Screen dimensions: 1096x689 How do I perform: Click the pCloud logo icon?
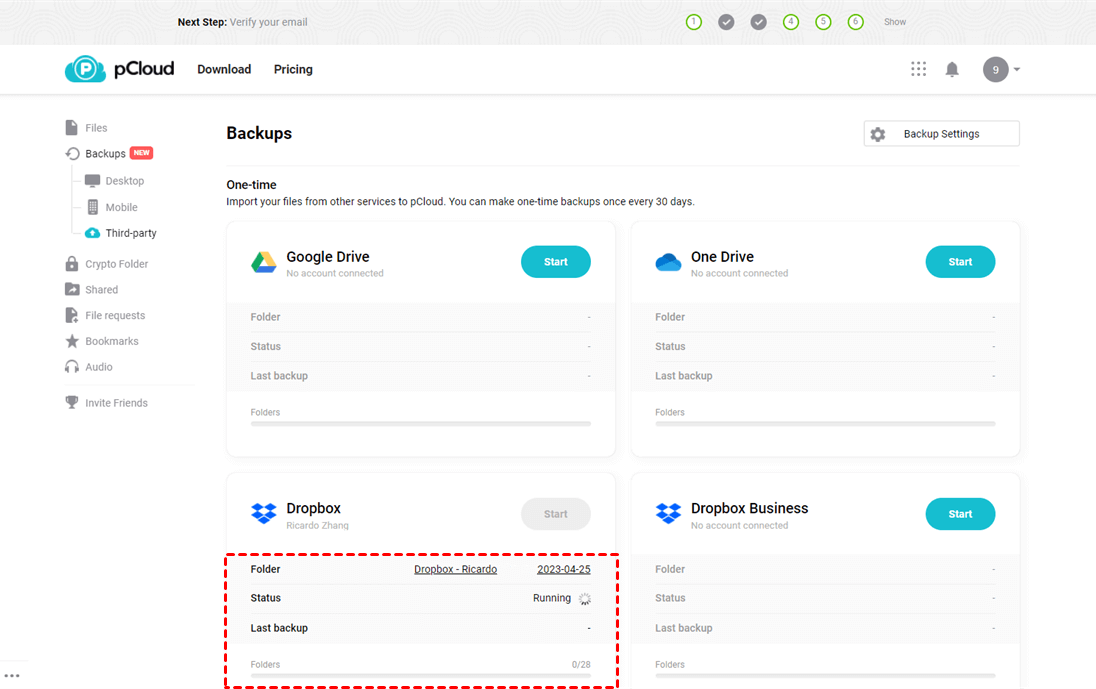[86, 69]
